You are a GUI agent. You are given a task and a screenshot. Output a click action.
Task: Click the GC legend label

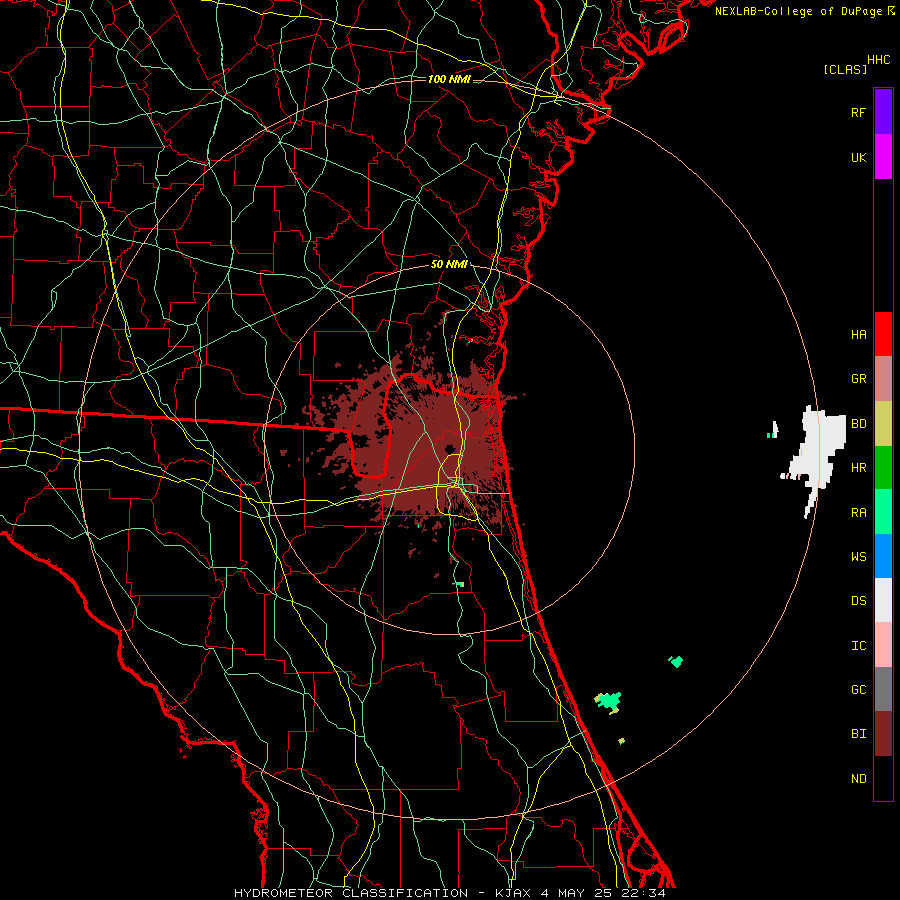(858, 690)
